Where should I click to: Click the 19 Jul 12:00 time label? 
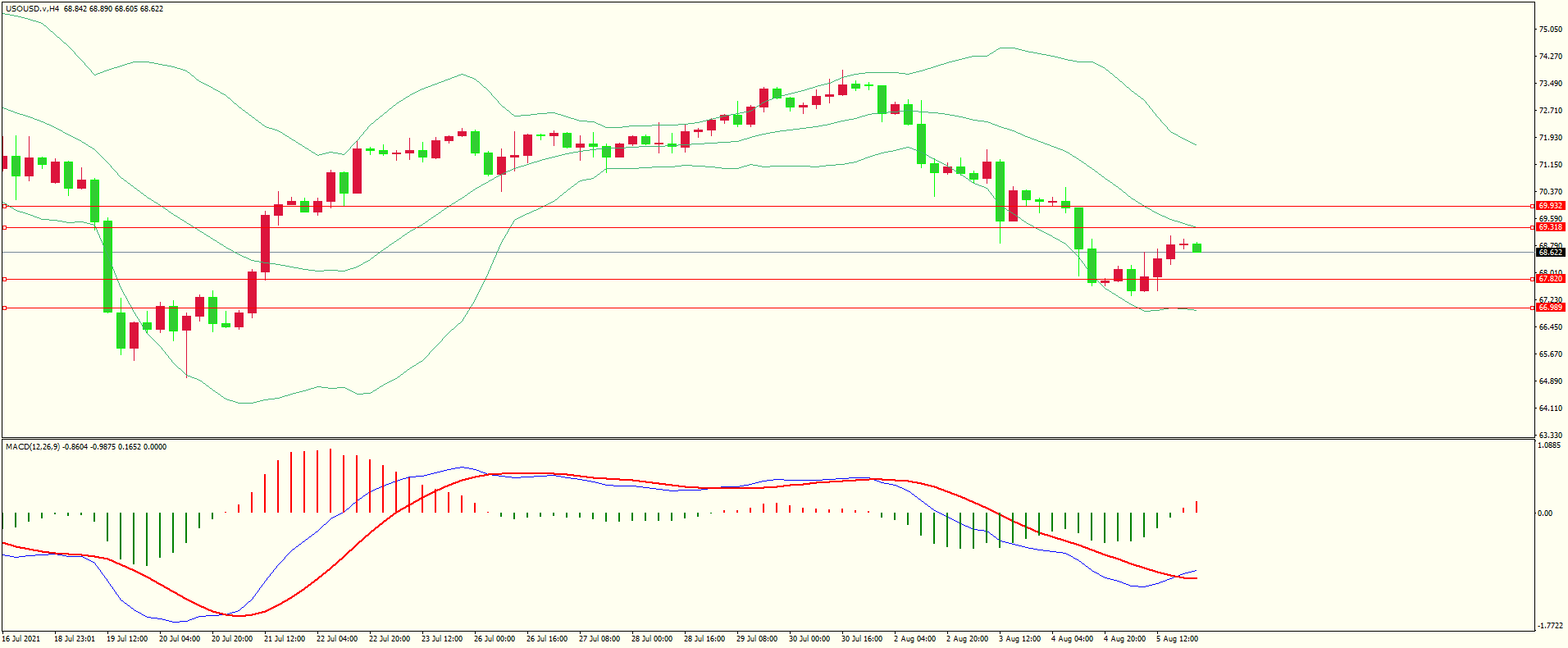tap(127, 639)
